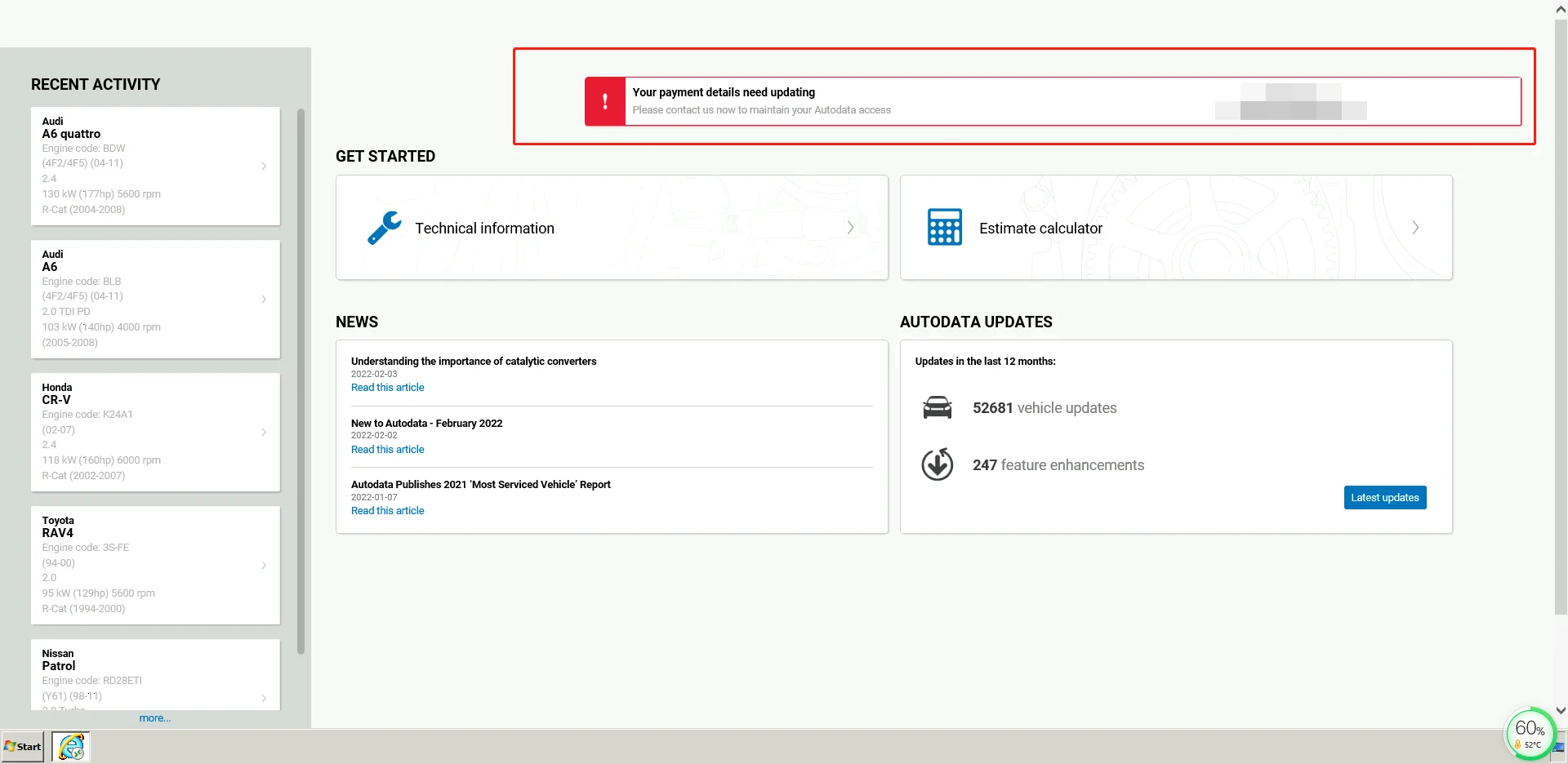Screen dimensions: 1568x764
Task: Click the red exclamation alert icon
Action: click(x=605, y=101)
